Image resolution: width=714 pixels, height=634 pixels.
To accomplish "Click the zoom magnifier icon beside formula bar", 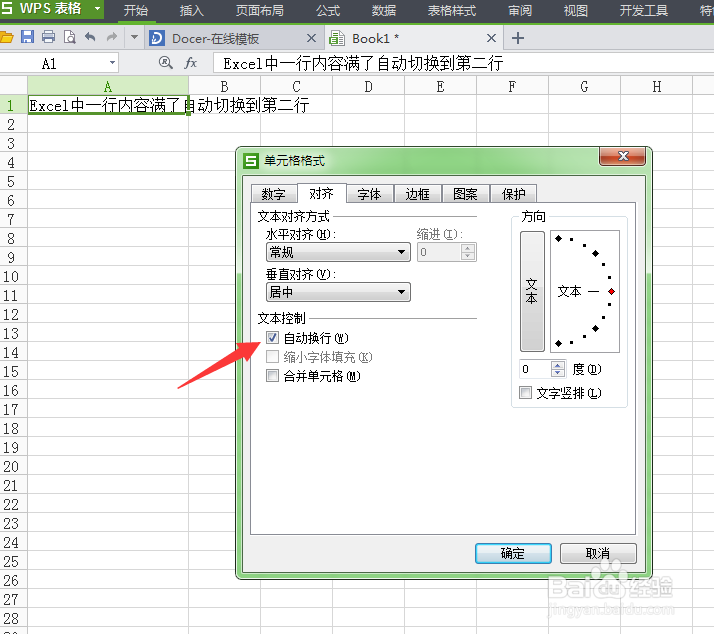I will [x=165, y=62].
